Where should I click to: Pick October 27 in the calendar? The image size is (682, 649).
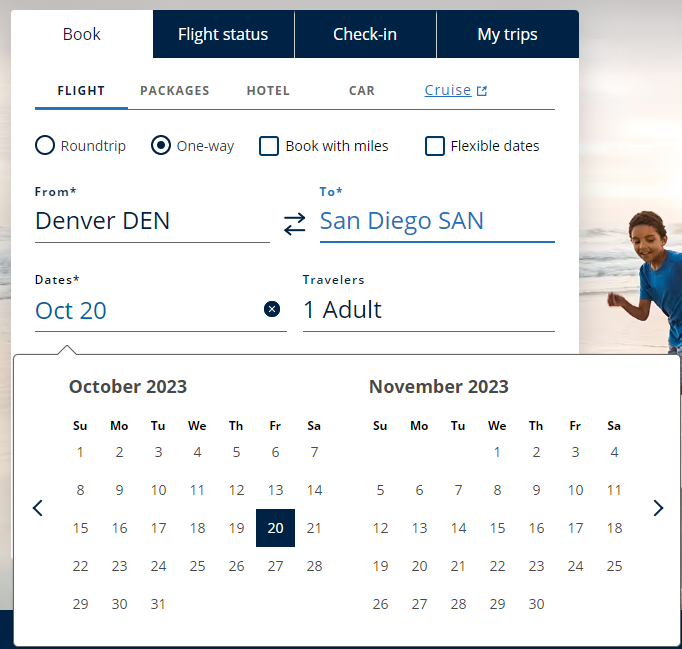275,566
